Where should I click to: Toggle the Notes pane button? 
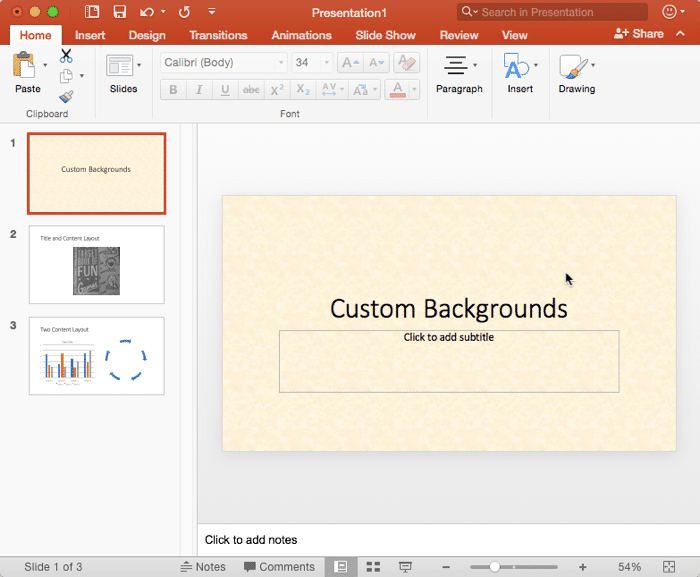[x=203, y=567]
